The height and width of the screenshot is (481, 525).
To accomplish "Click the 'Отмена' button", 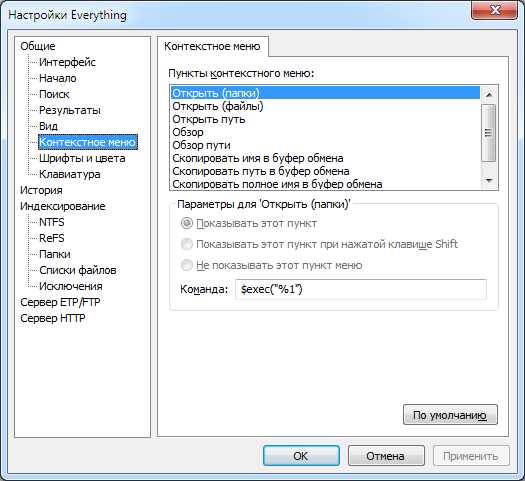I will (386, 456).
